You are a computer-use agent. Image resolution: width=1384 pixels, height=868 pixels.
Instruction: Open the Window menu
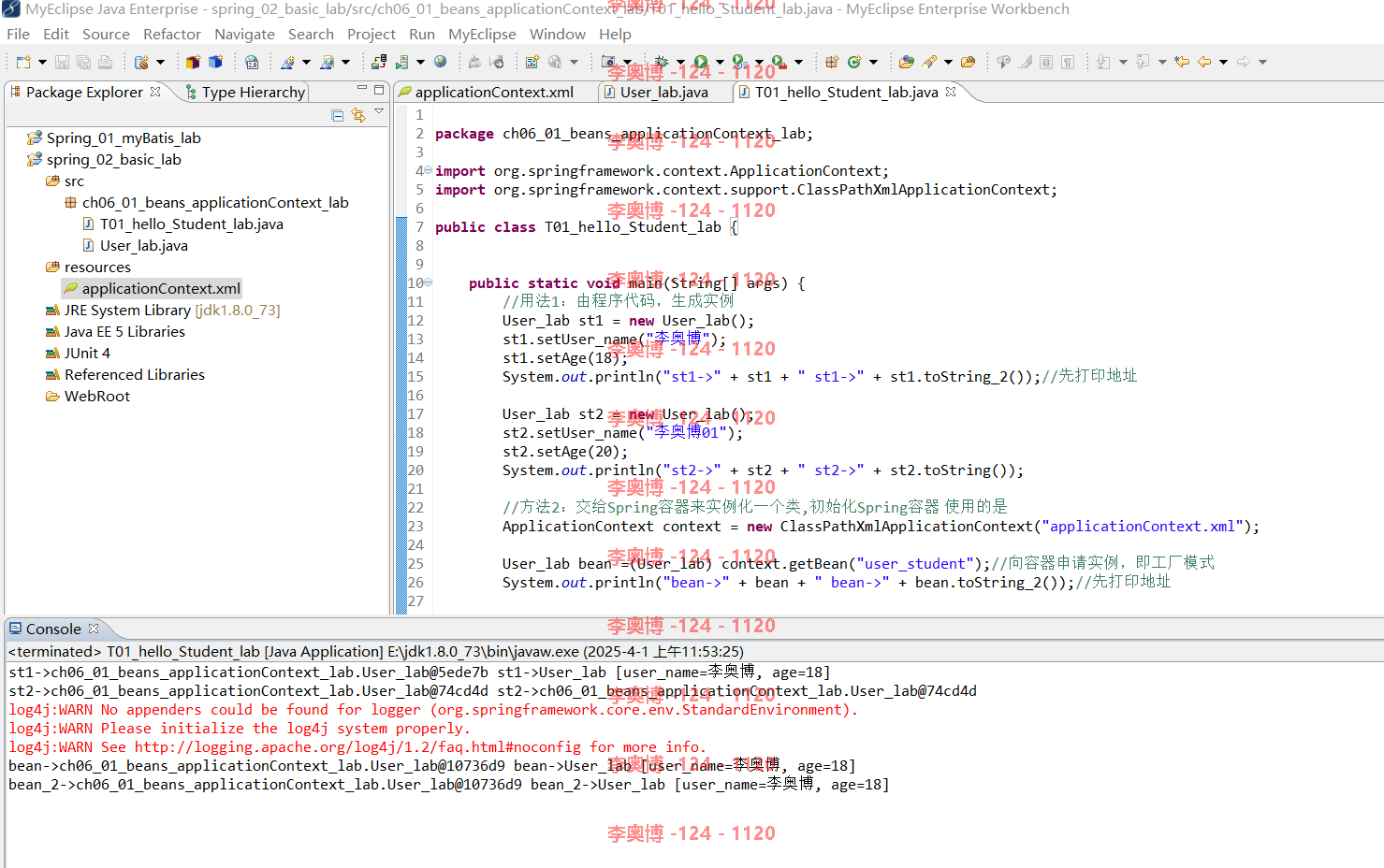point(558,34)
